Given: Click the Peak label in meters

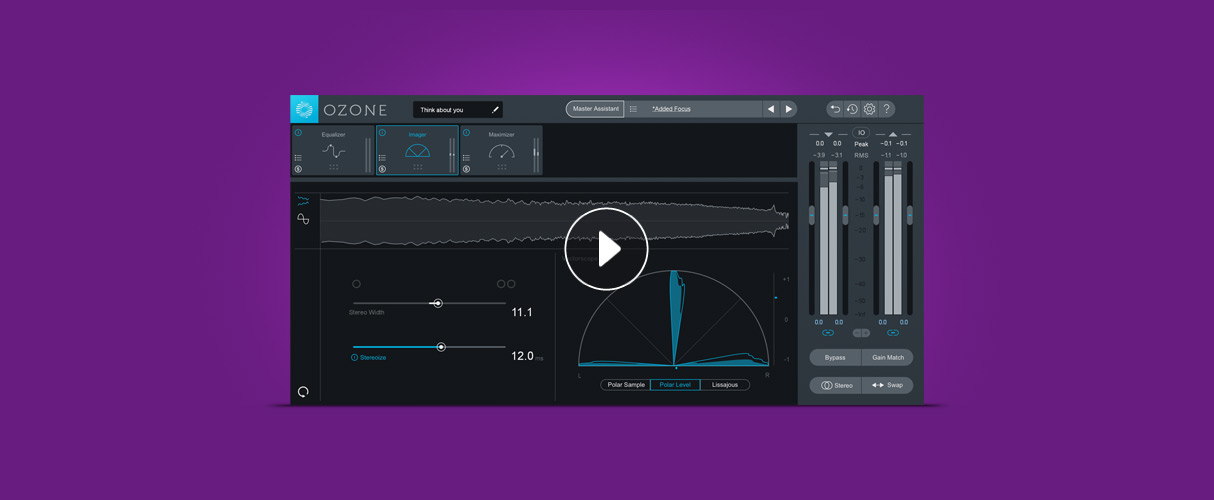Looking at the screenshot, I should tap(861, 144).
